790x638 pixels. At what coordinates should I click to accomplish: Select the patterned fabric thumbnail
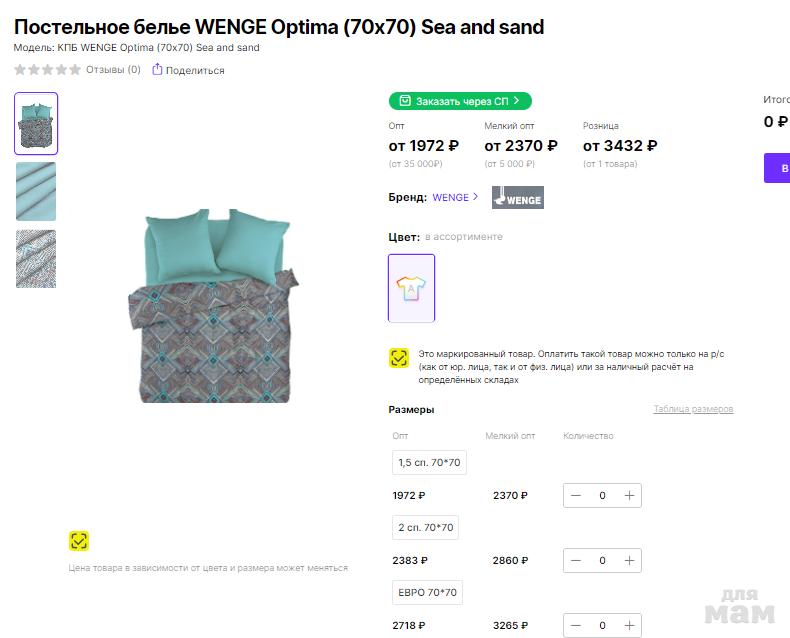36,259
